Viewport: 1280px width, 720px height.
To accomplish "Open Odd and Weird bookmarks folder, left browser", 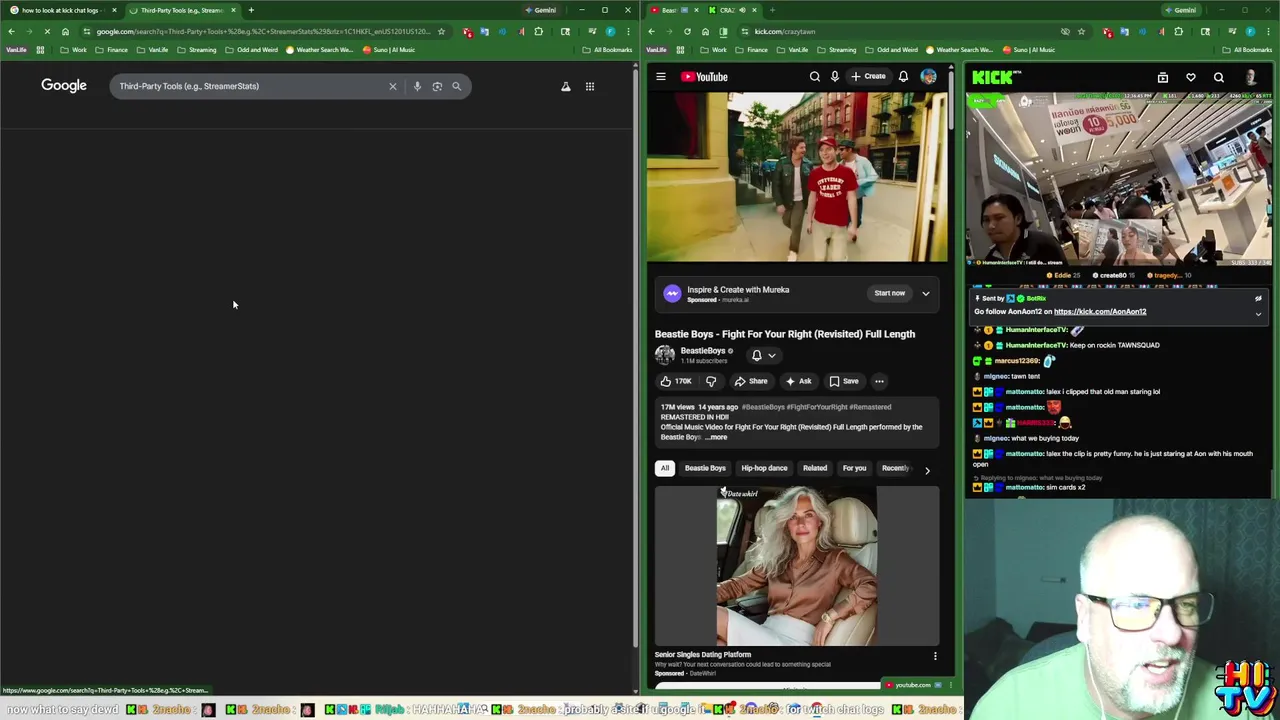I will point(251,50).
